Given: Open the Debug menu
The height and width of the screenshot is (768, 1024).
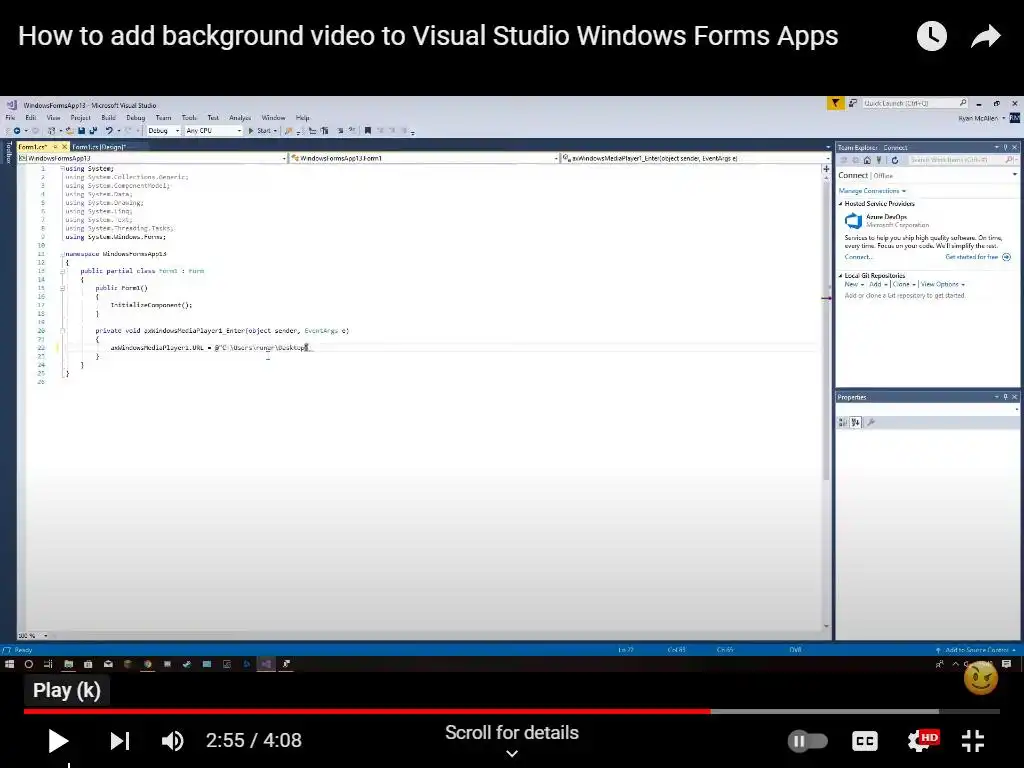Looking at the screenshot, I should coord(135,118).
